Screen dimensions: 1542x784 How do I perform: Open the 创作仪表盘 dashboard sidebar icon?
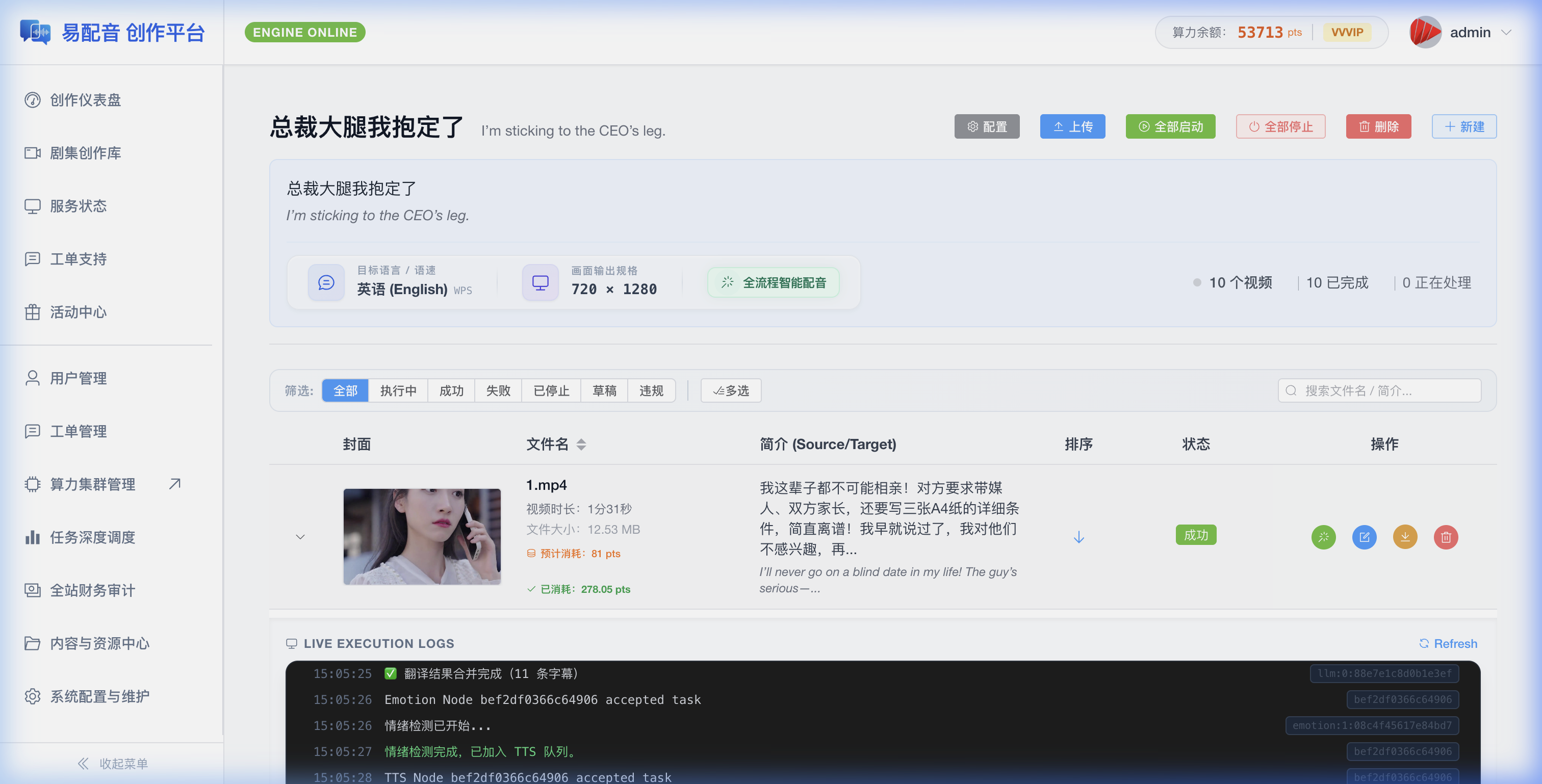(x=32, y=100)
